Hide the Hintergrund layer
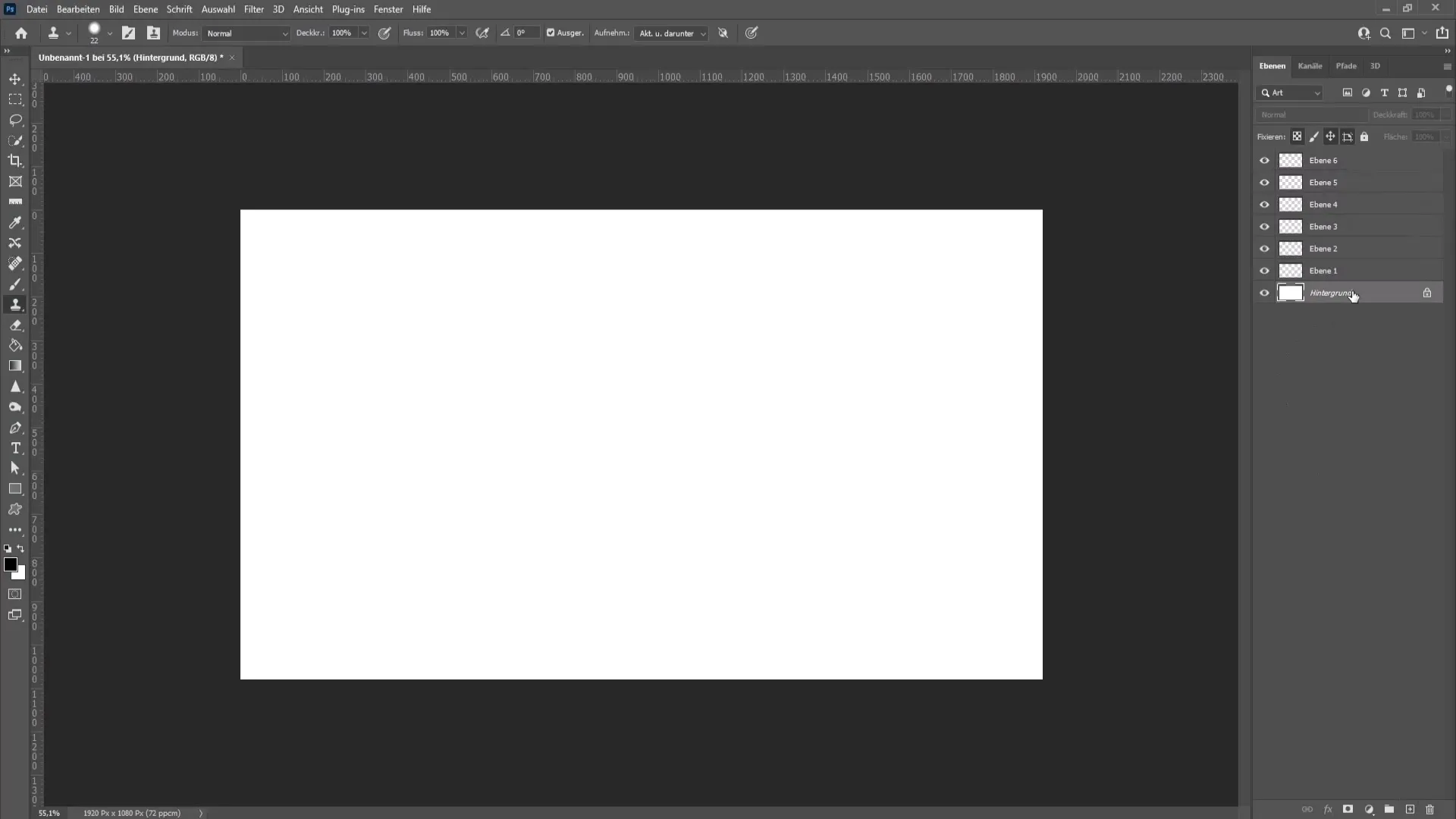 coord(1264,293)
